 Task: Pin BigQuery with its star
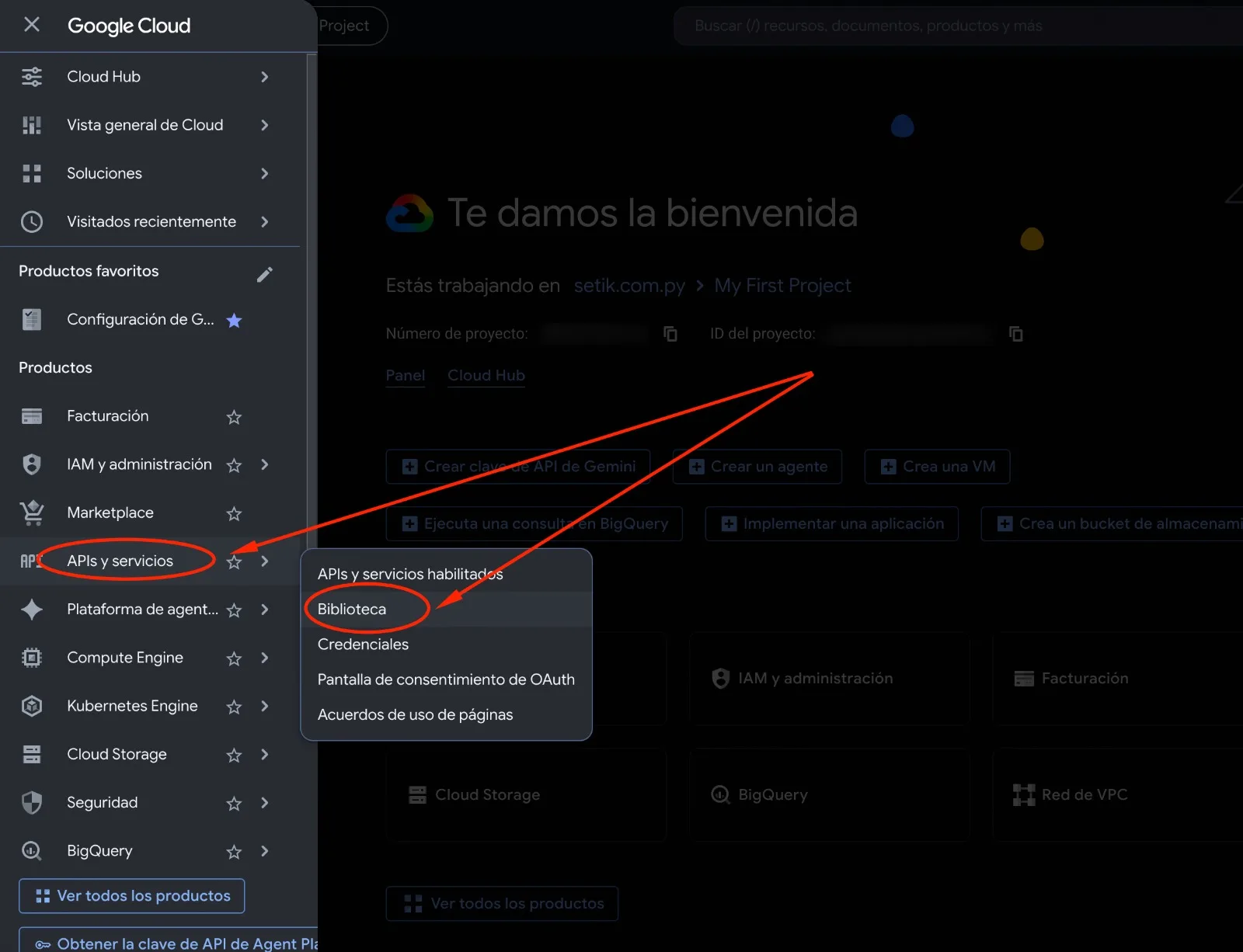[234, 852]
